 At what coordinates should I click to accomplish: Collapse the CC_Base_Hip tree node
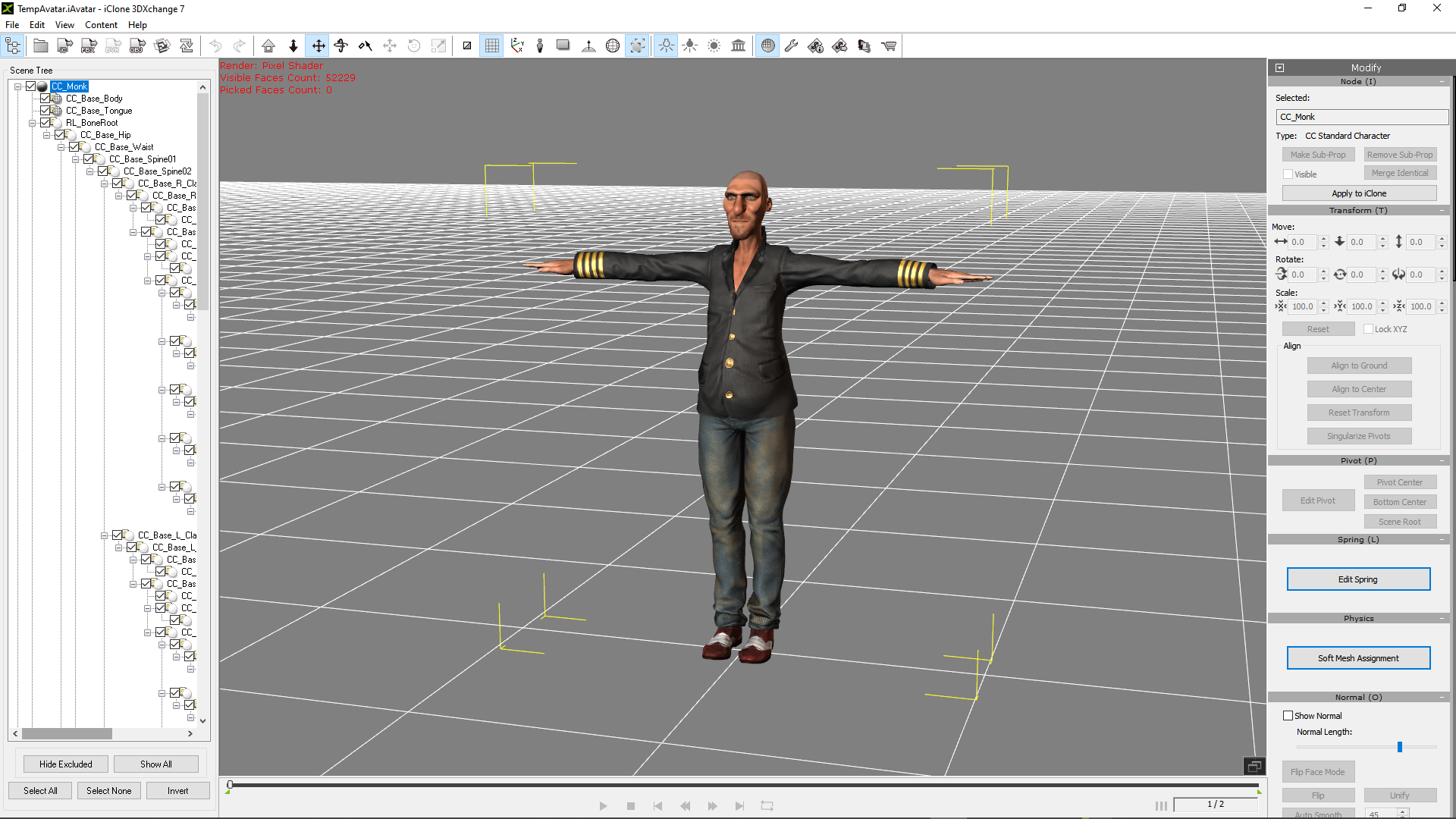pos(46,135)
